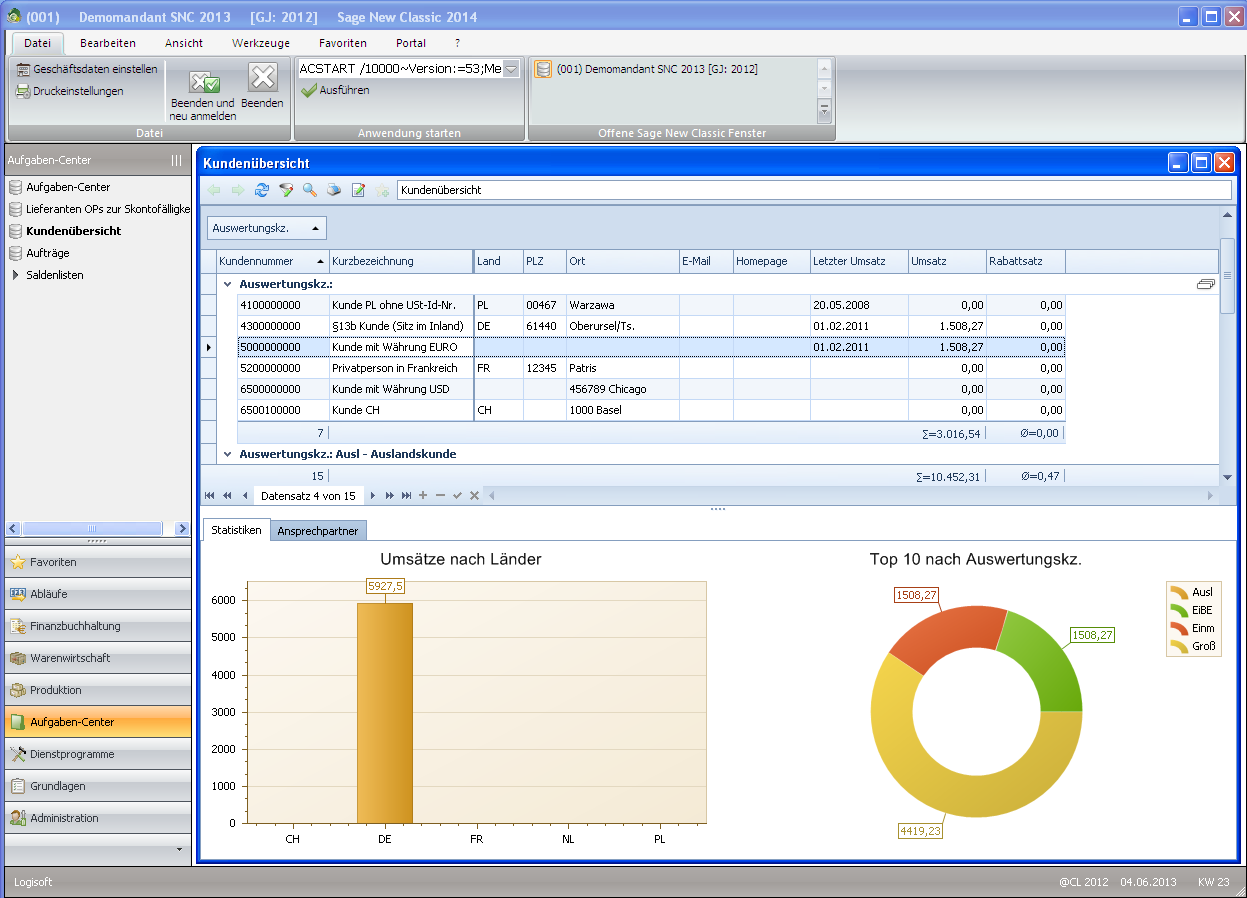
Task: Click the refresh icon in Kundenübersicht toolbar
Action: coord(262,190)
